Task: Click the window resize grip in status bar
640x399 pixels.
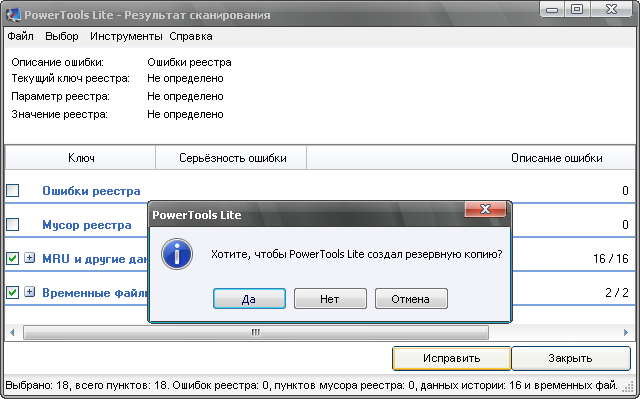Action: click(628, 386)
